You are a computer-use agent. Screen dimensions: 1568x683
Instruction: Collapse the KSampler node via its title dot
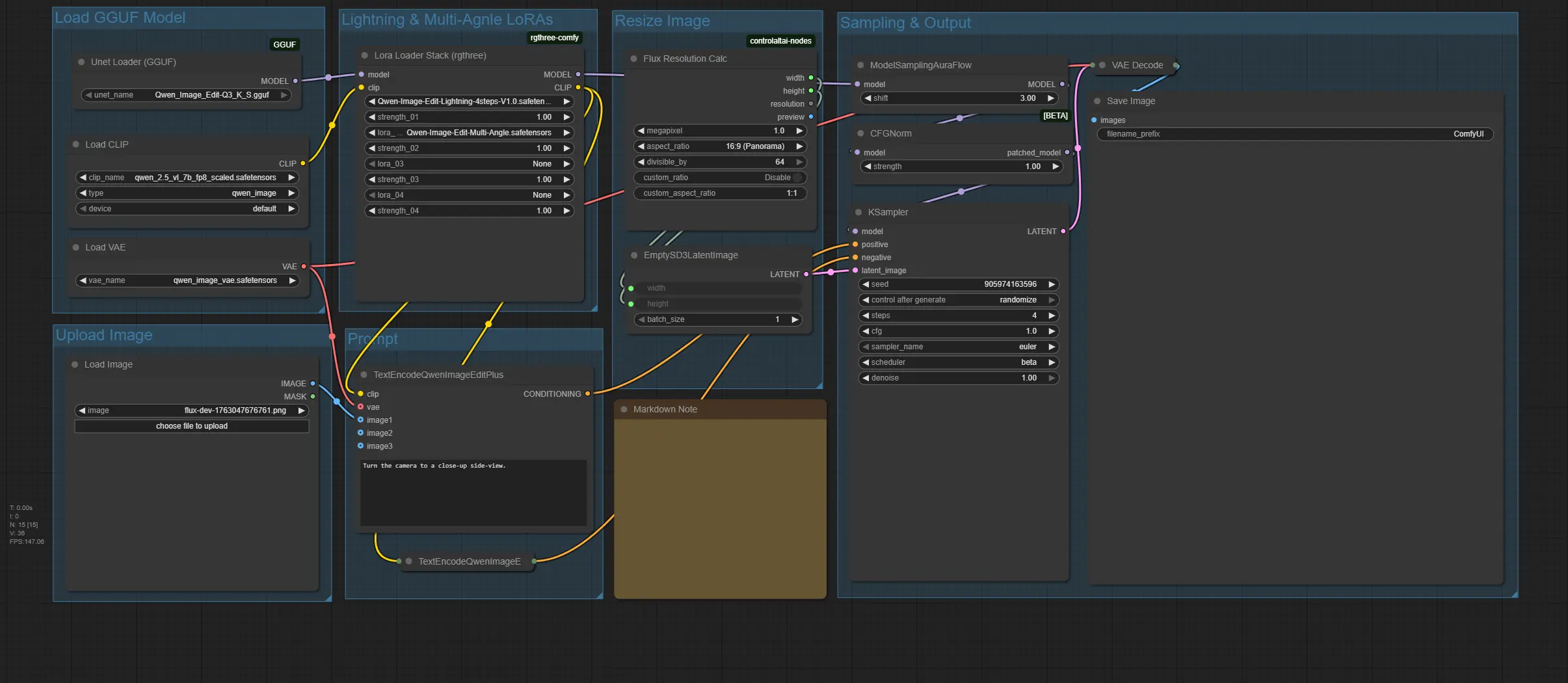[x=858, y=213]
